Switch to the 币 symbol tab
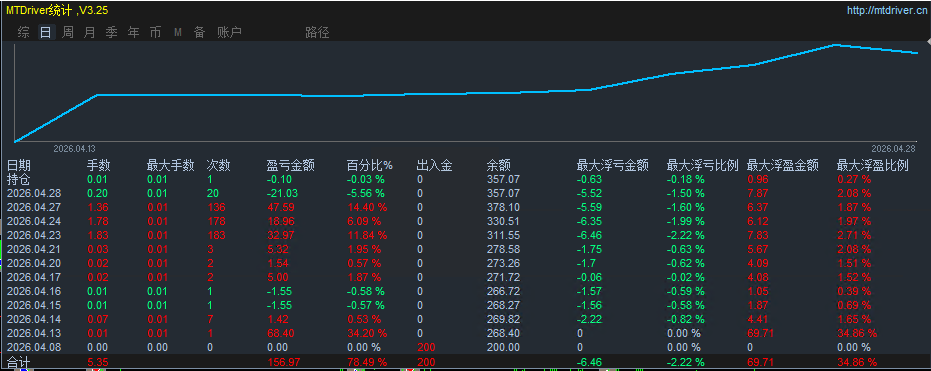The width and height of the screenshot is (931, 371). click(x=156, y=33)
